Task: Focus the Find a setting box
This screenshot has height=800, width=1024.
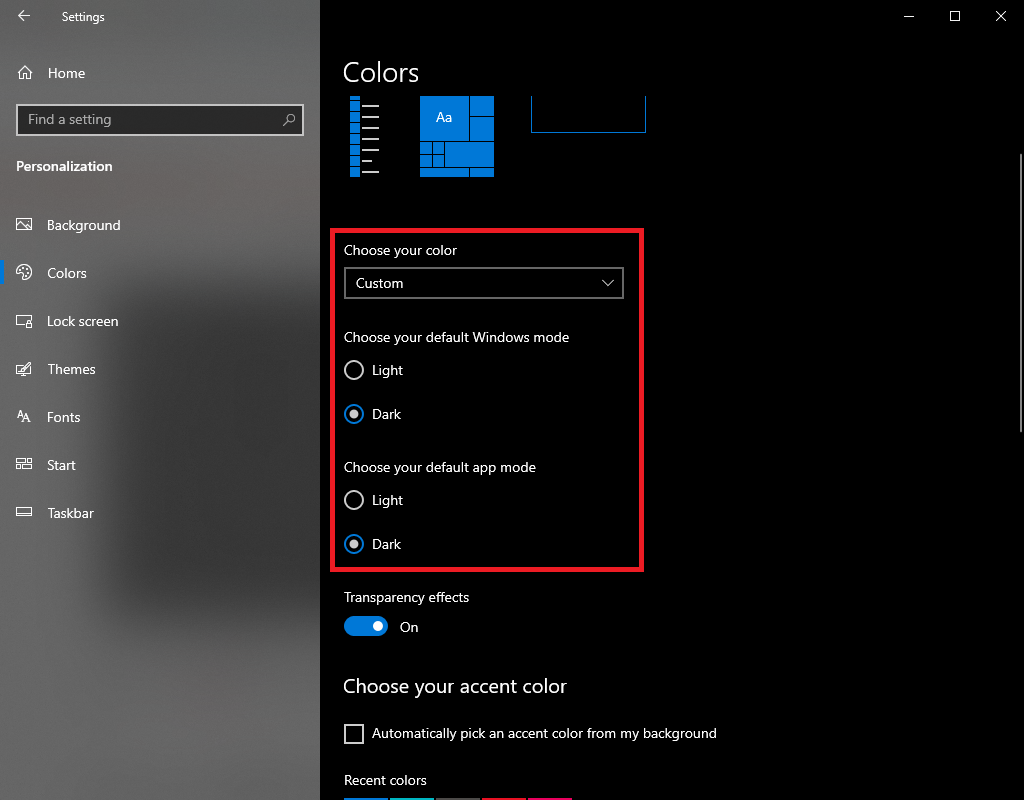Action: coord(160,120)
